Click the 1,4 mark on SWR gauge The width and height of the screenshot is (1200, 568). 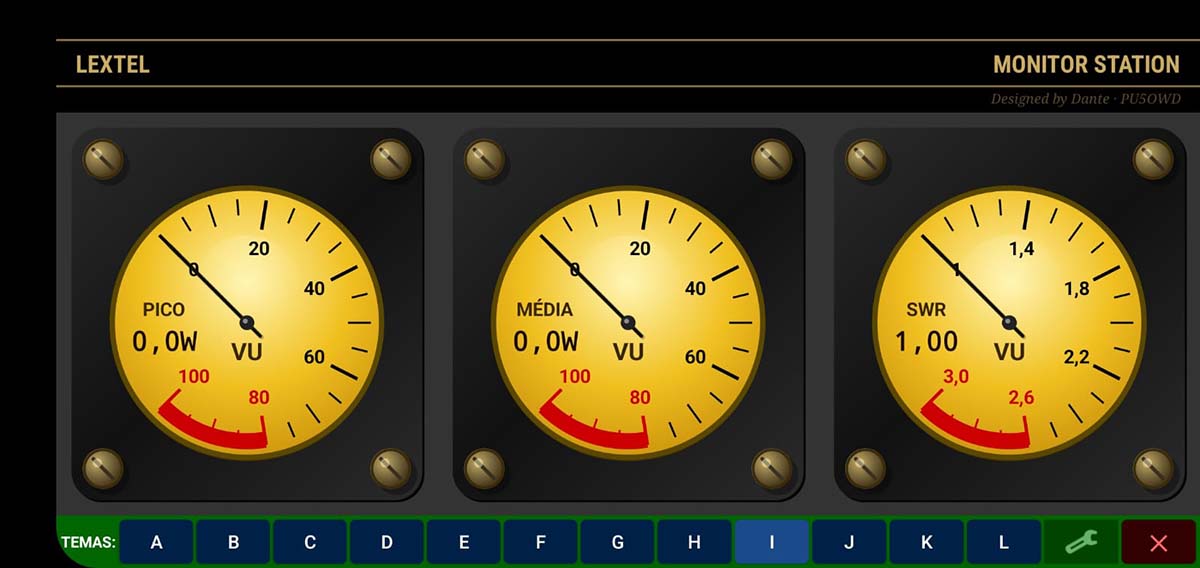[x=1022, y=249]
